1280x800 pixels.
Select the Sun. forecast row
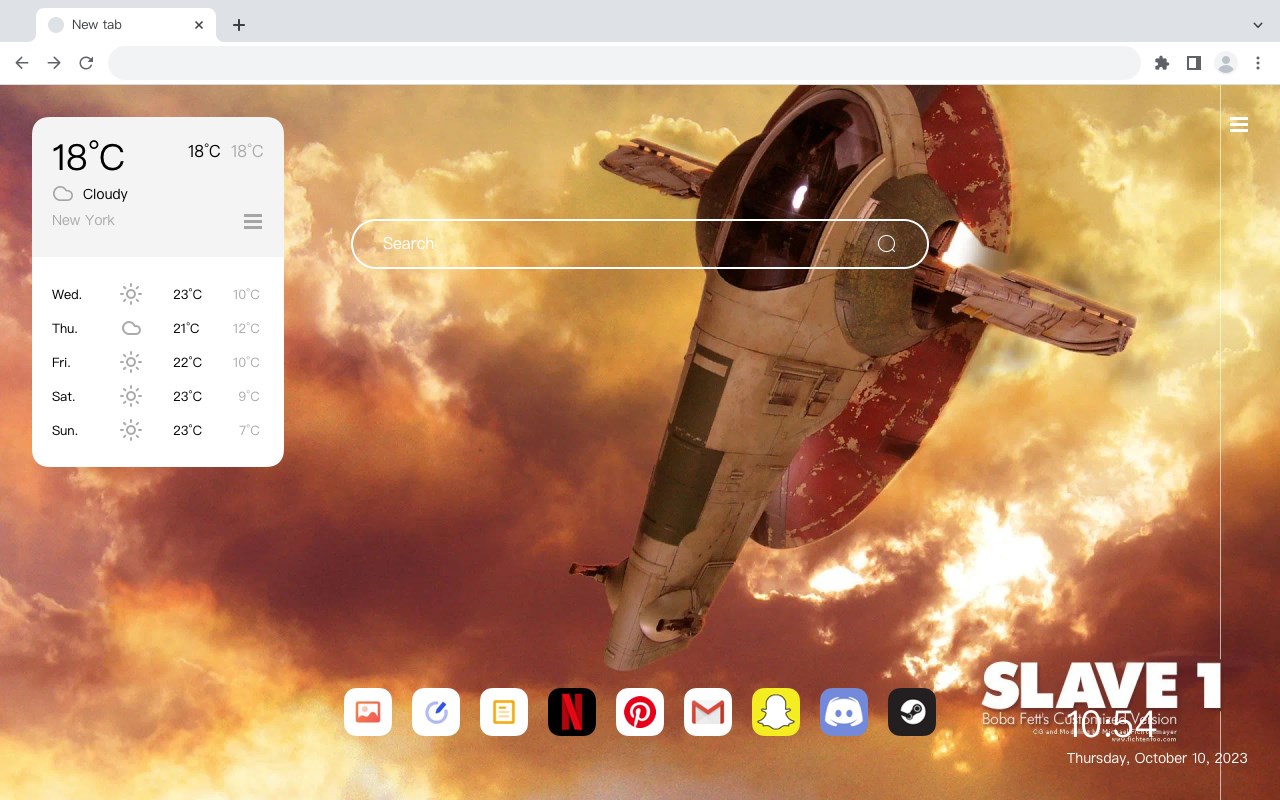click(158, 430)
